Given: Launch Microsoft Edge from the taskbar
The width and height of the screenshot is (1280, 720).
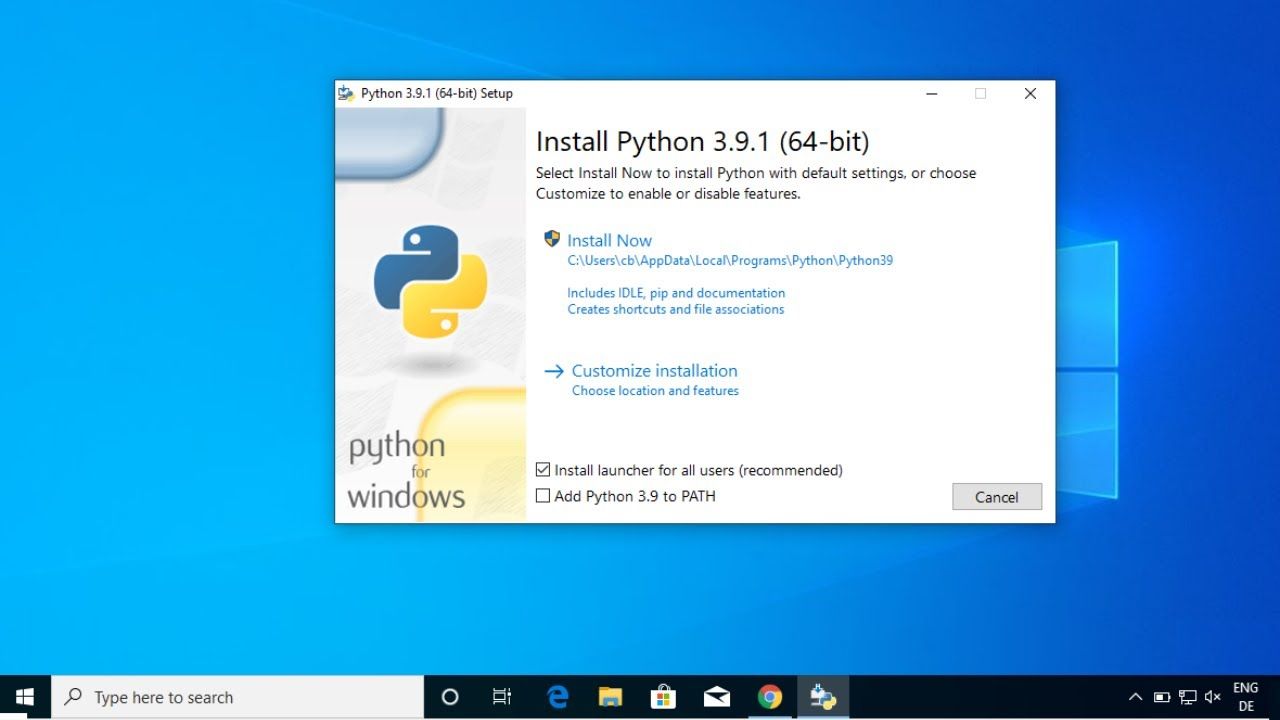Looking at the screenshot, I should (x=557, y=697).
